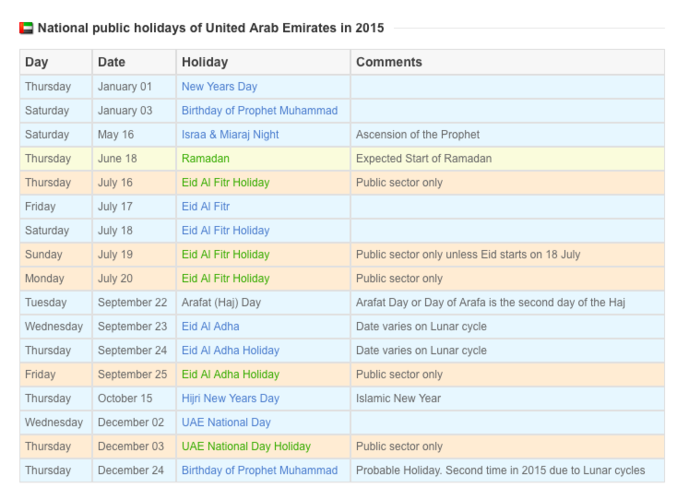Select the January 03 date cell

pos(134,111)
